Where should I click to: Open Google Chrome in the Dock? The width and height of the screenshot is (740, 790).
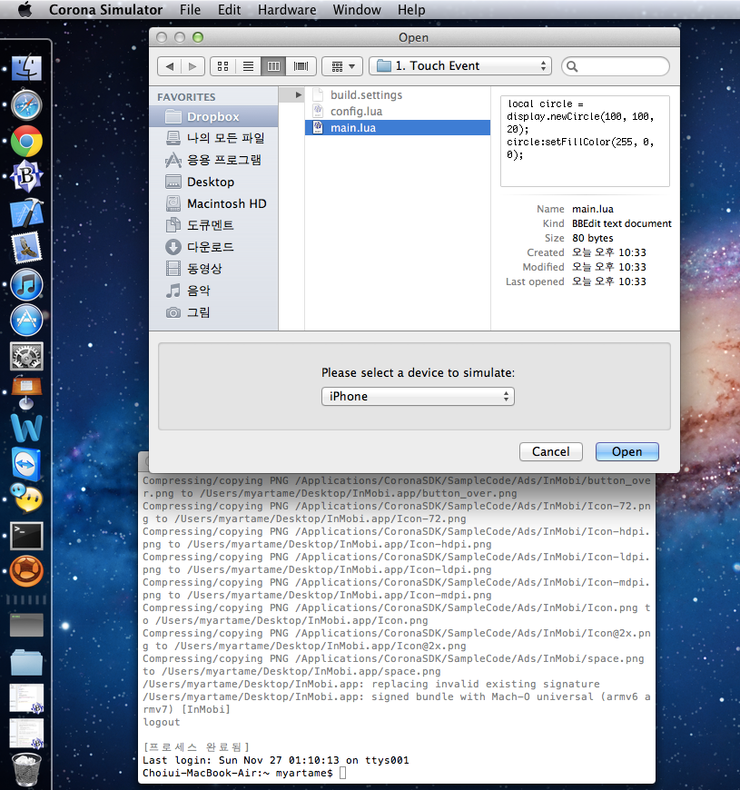coord(26,141)
